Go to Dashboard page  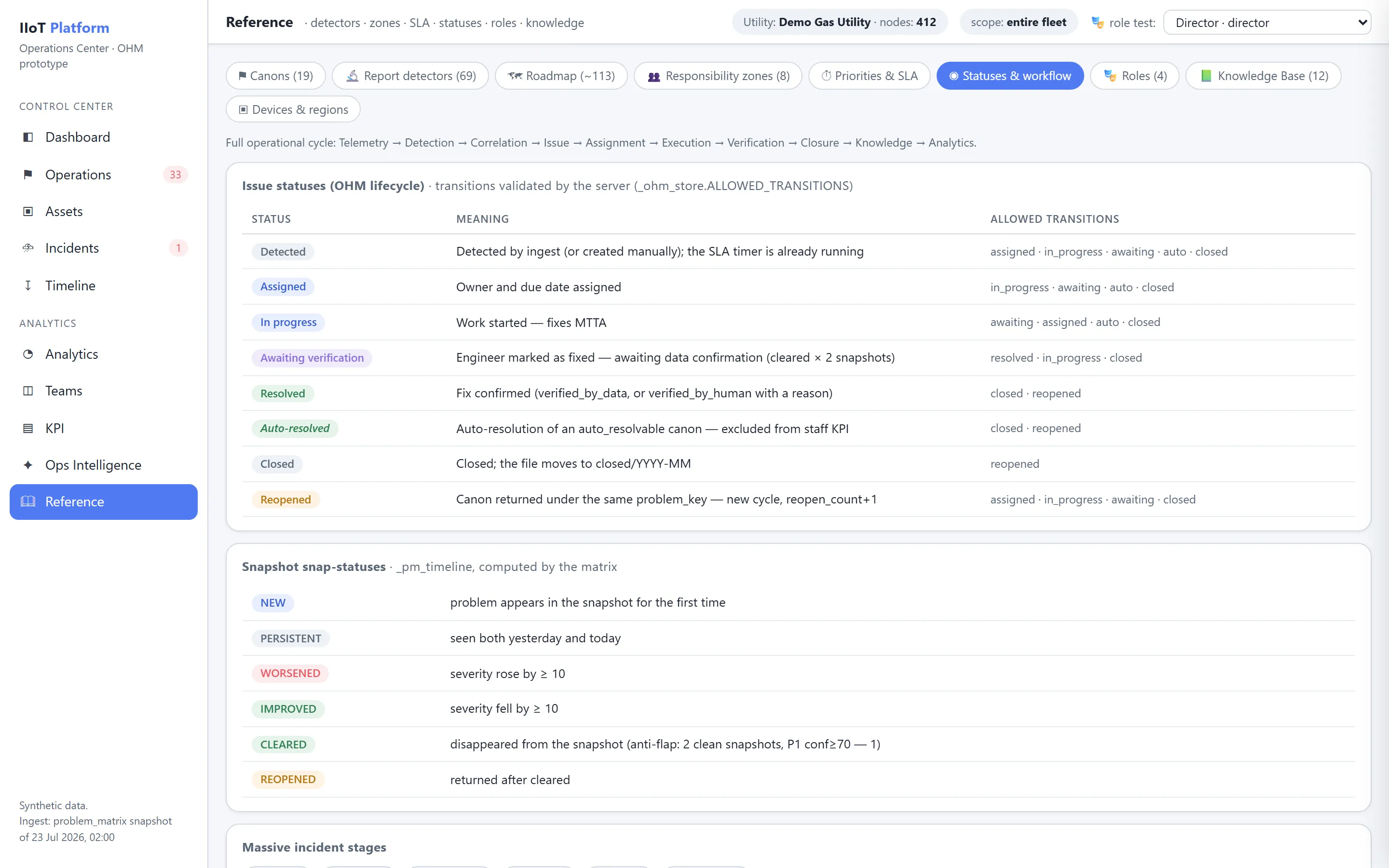coord(103,137)
